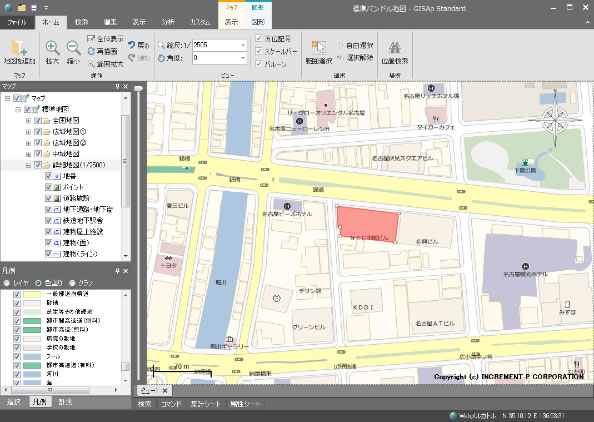Click the 戻る back arrow
Viewport: 594px width, 422px height.
click(131, 45)
